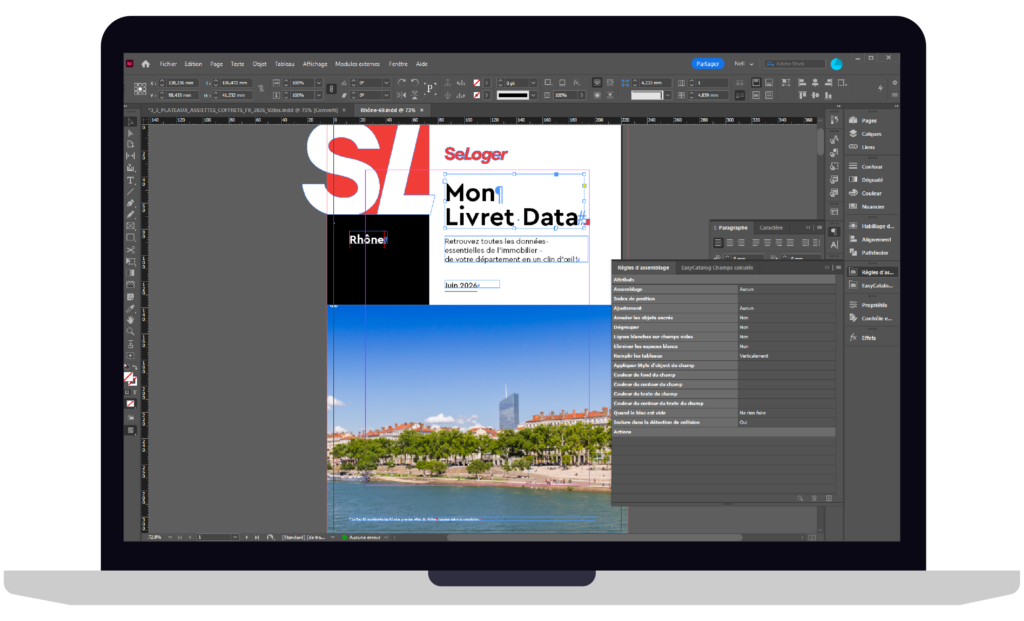This screenshot has width=1024, height=621.
Task: Open page number dropdown in status bar
Action: coord(234,537)
